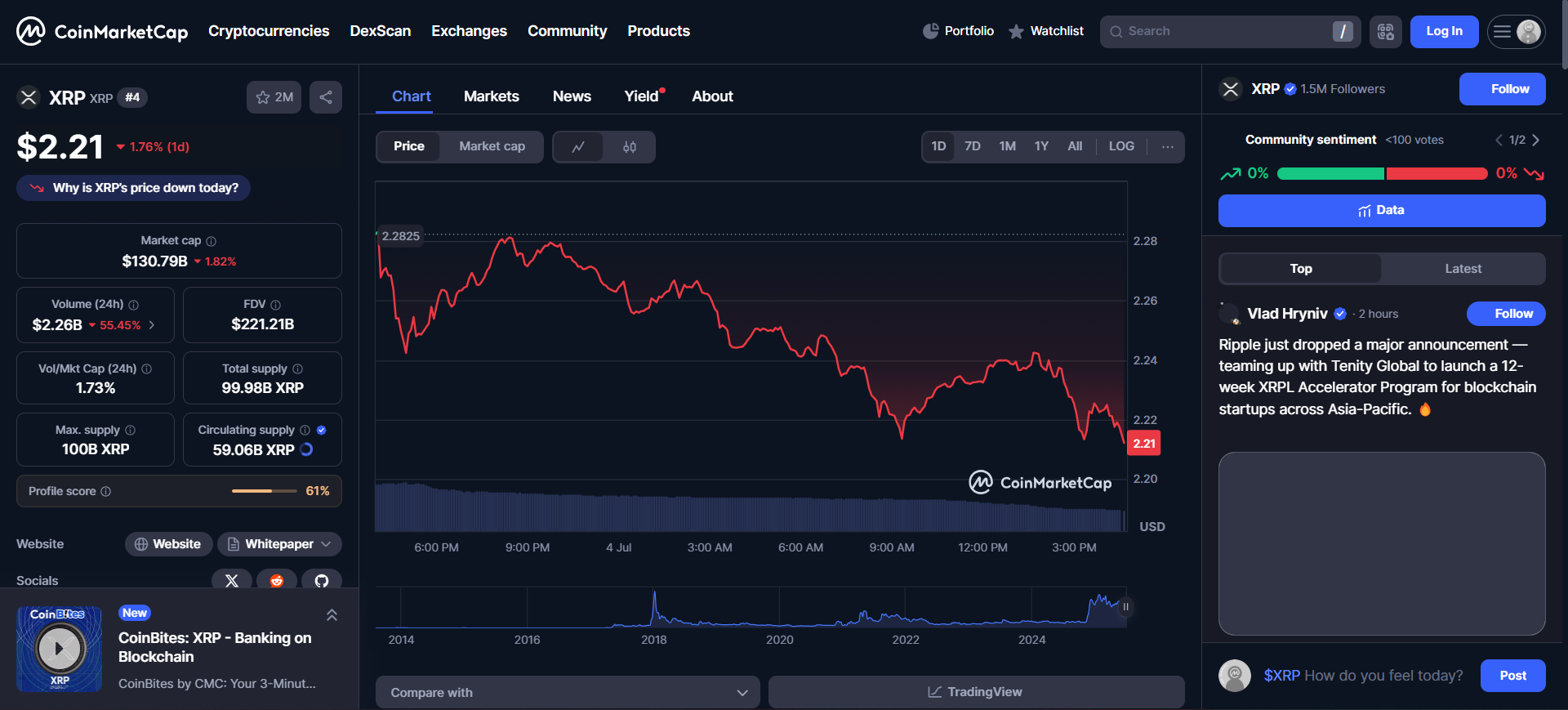Click the Volume (24h) info icon
This screenshot has height=710, width=1568.
point(134,305)
